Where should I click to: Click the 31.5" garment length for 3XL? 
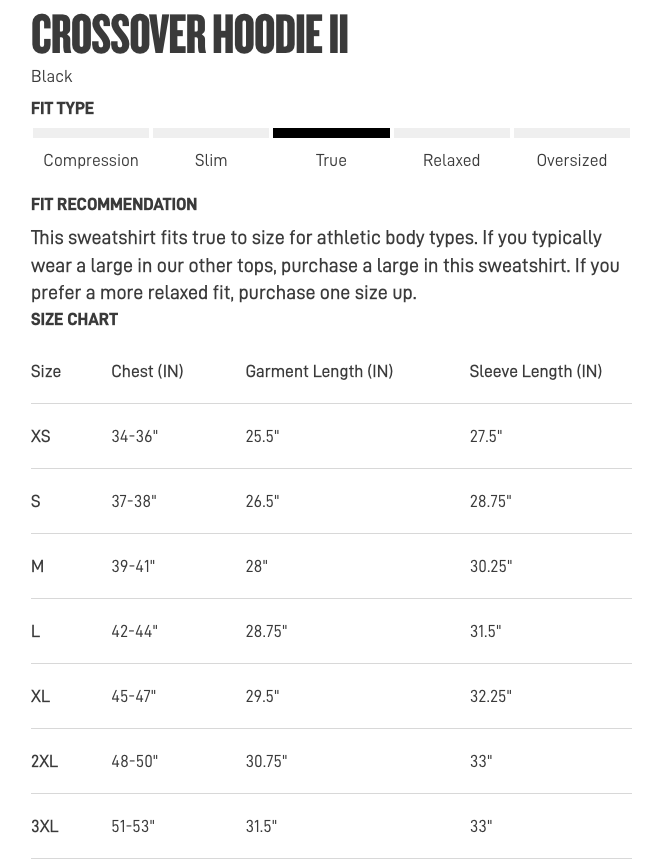261,826
